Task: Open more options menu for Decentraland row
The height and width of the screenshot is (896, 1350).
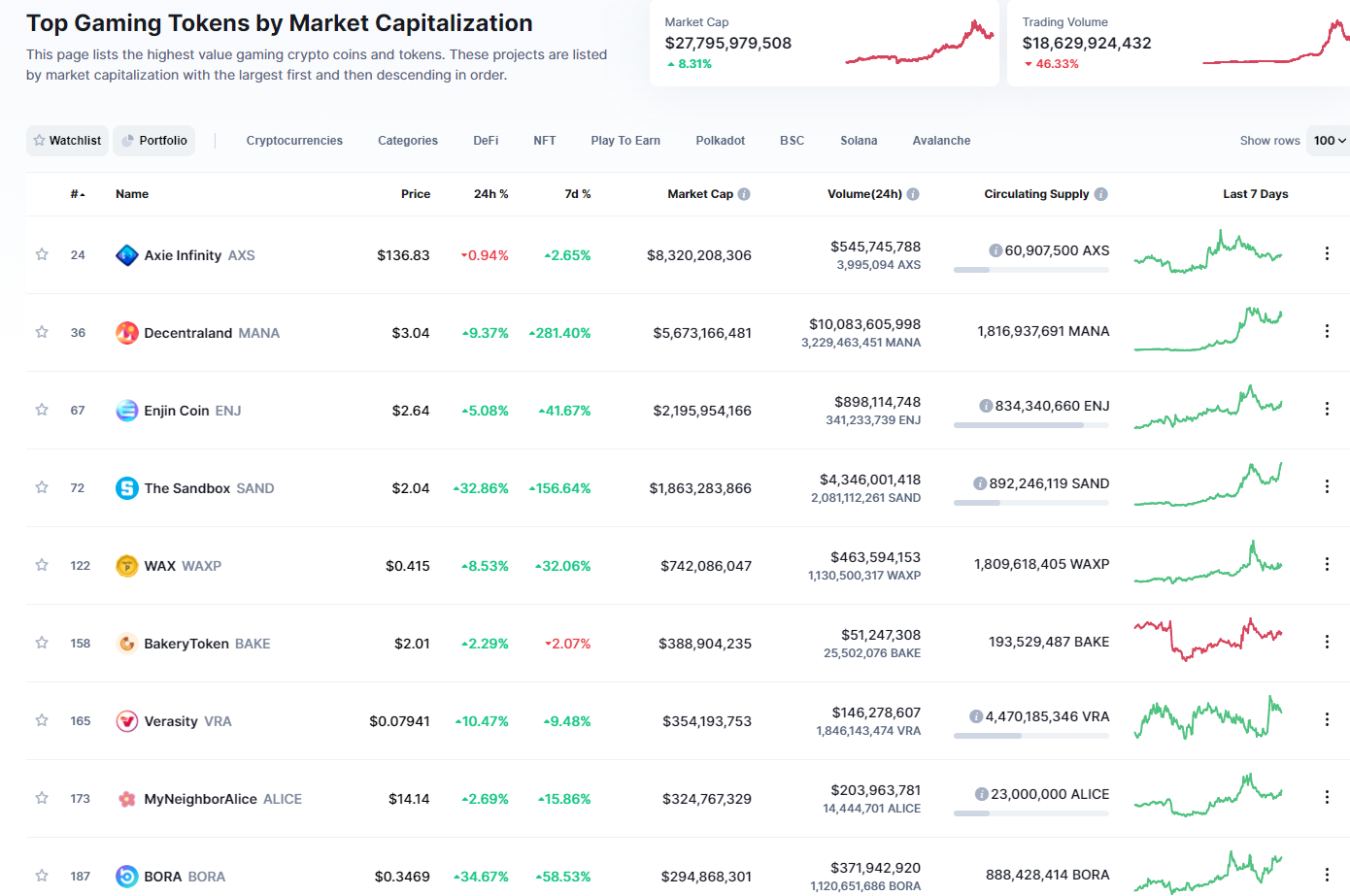Action: click(x=1327, y=331)
